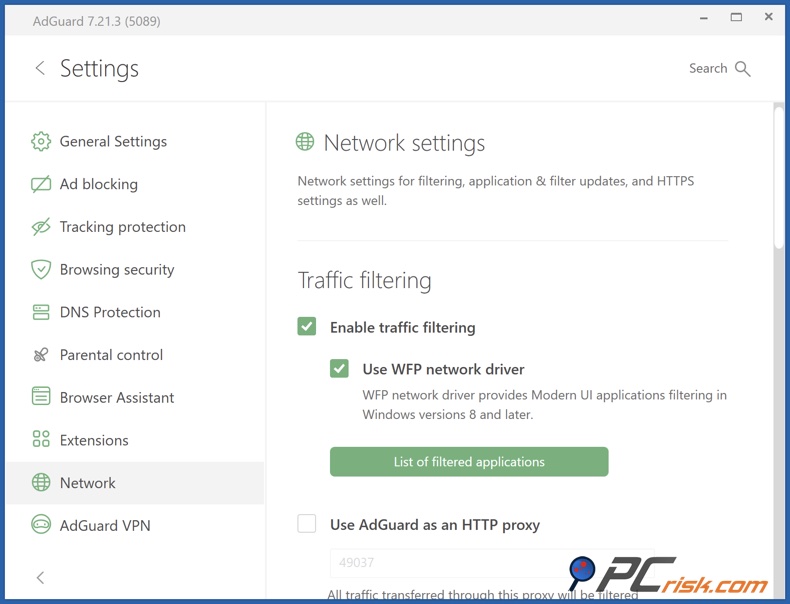Click the HTTP proxy port input field
This screenshot has height=604, width=790.
tap(440, 563)
